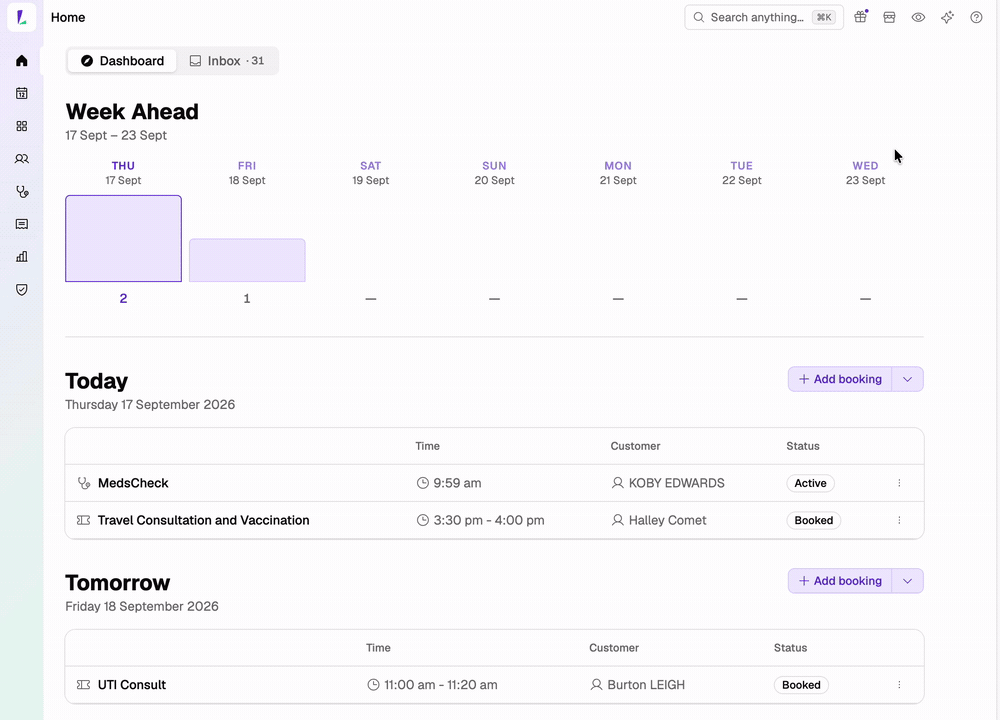This screenshot has width=1000, height=720.
Task: Click customer KOBY EDWARDS
Action: pyautogui.click(x=668, y=483)
